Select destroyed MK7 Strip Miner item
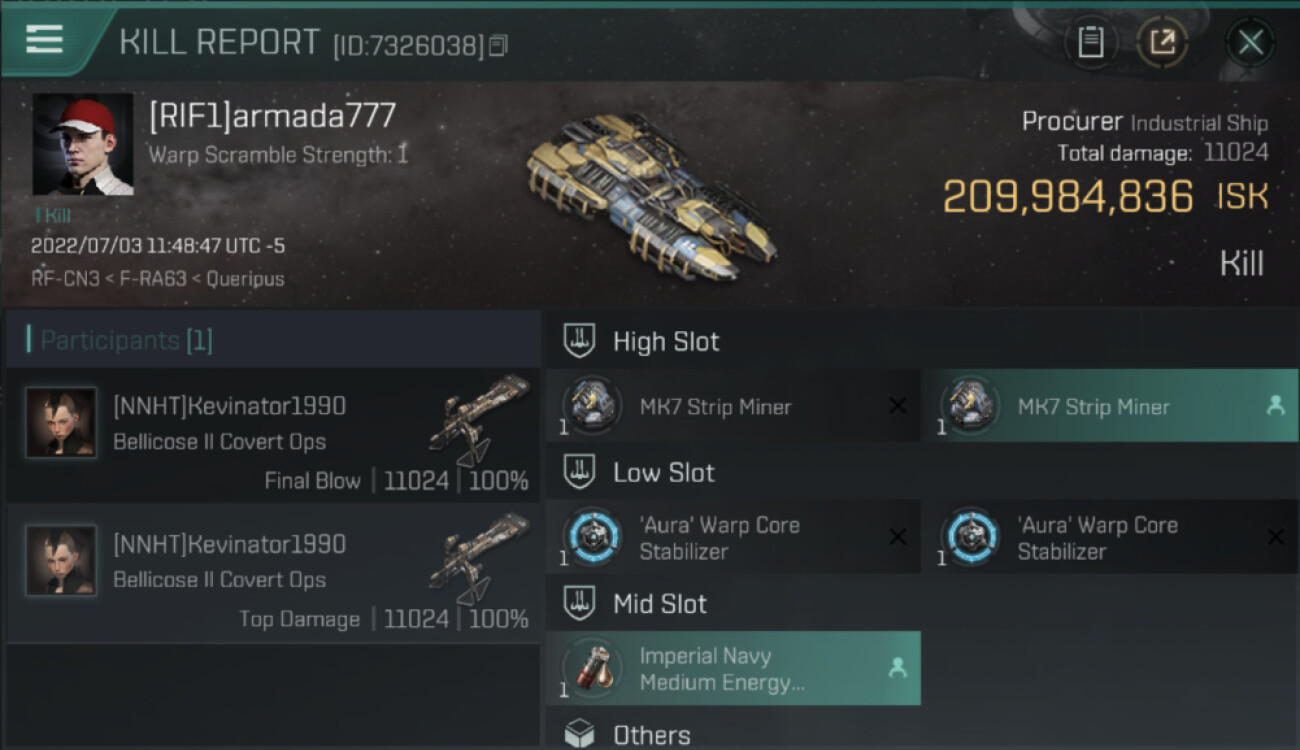 point(733,406)
